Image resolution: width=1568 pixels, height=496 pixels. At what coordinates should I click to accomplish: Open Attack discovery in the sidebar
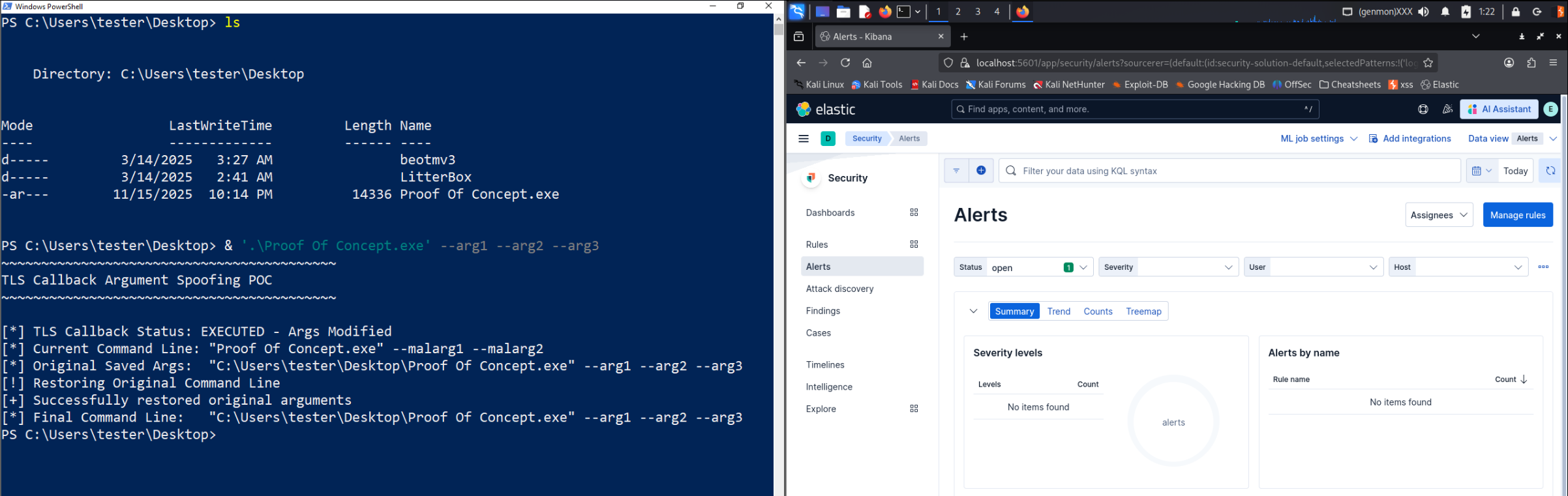839,289
